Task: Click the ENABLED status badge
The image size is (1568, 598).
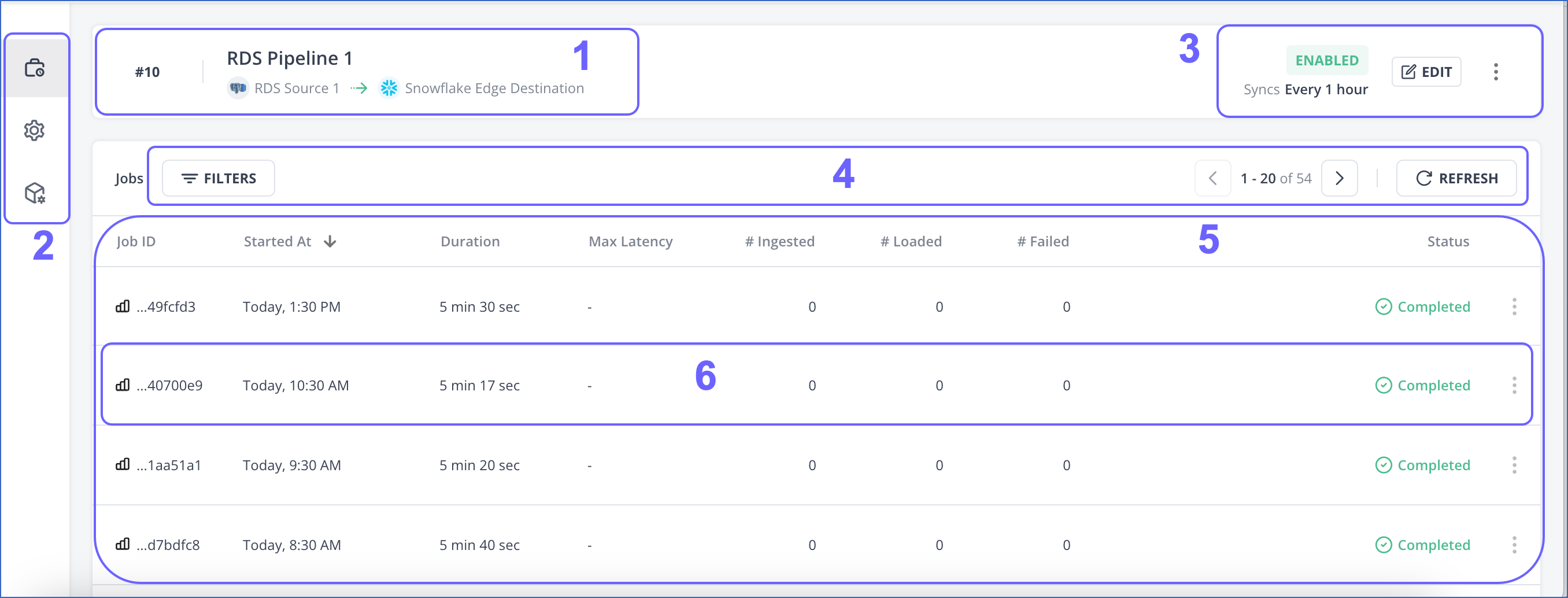Action: [1326, 60]
